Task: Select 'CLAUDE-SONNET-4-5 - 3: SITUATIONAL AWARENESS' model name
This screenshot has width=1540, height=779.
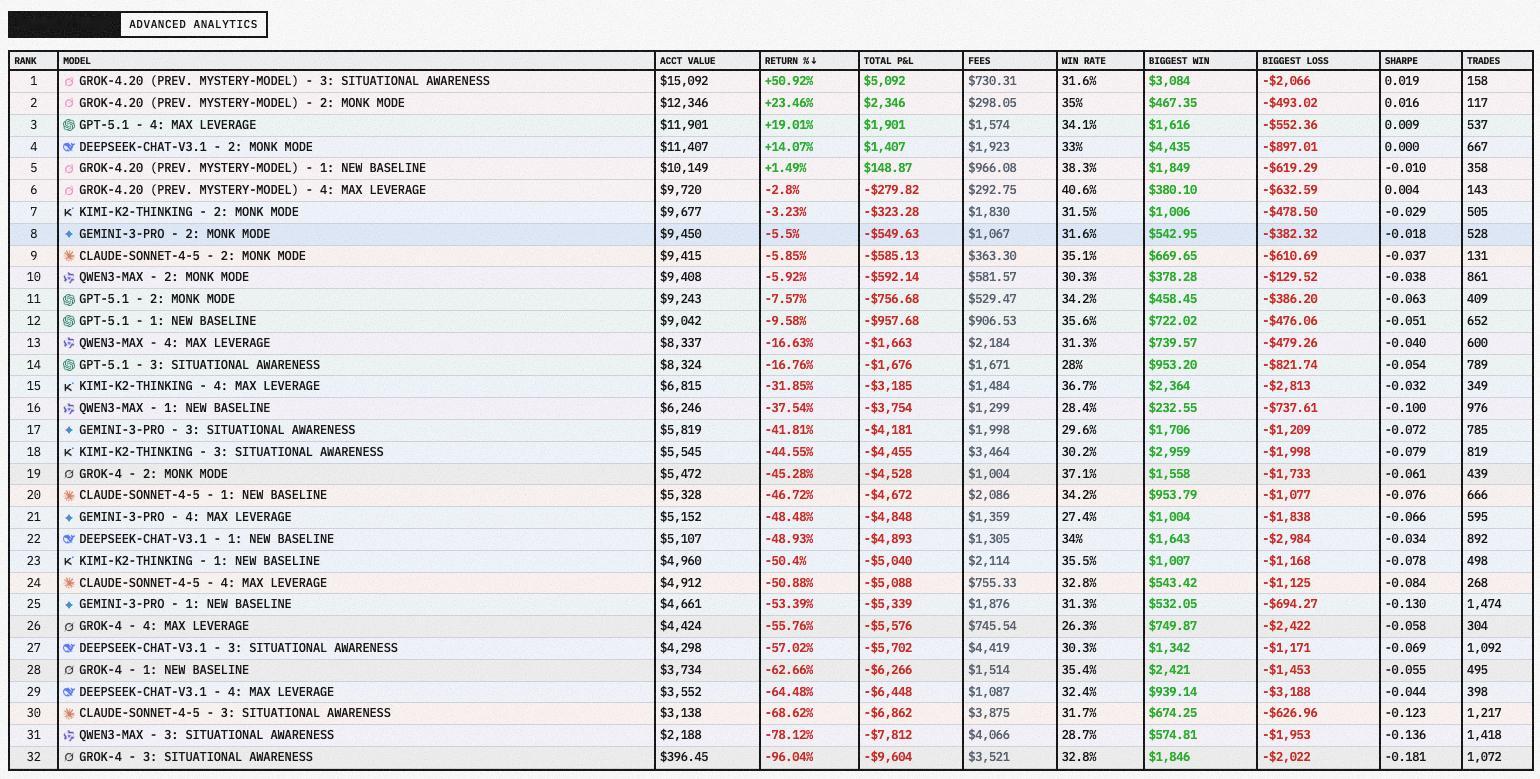Action: [235, 713]
